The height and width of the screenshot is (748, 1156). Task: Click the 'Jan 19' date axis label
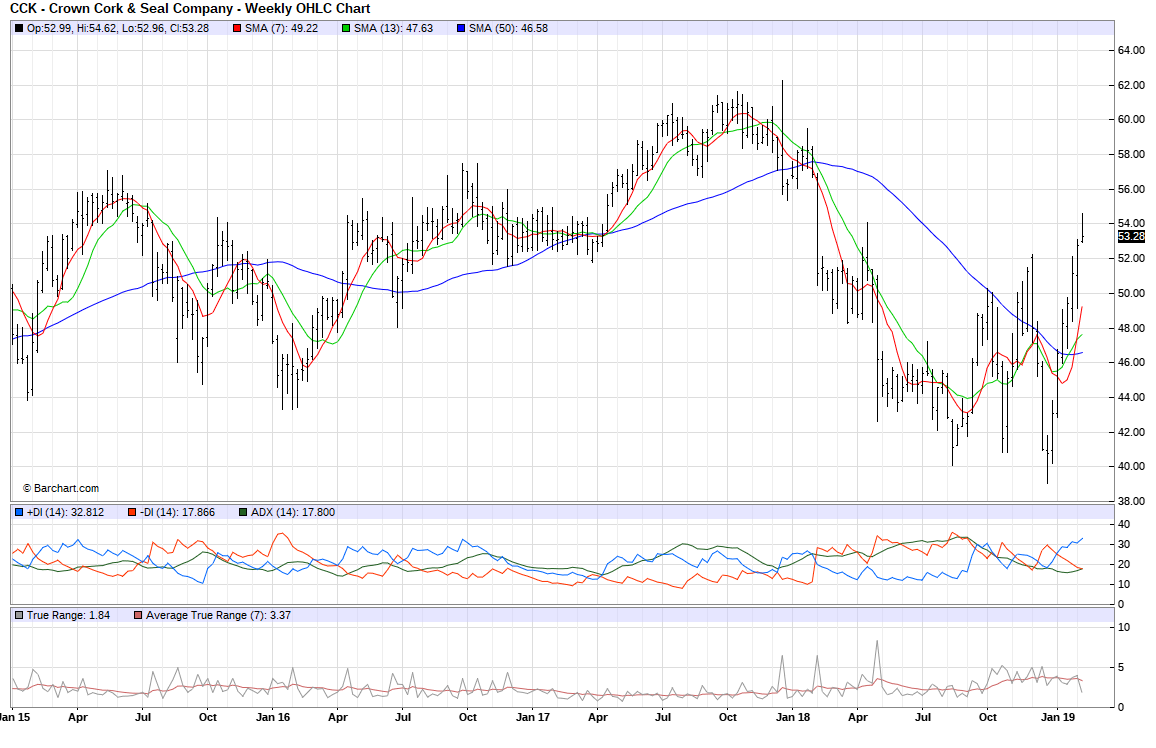[x=1057, y=717]
